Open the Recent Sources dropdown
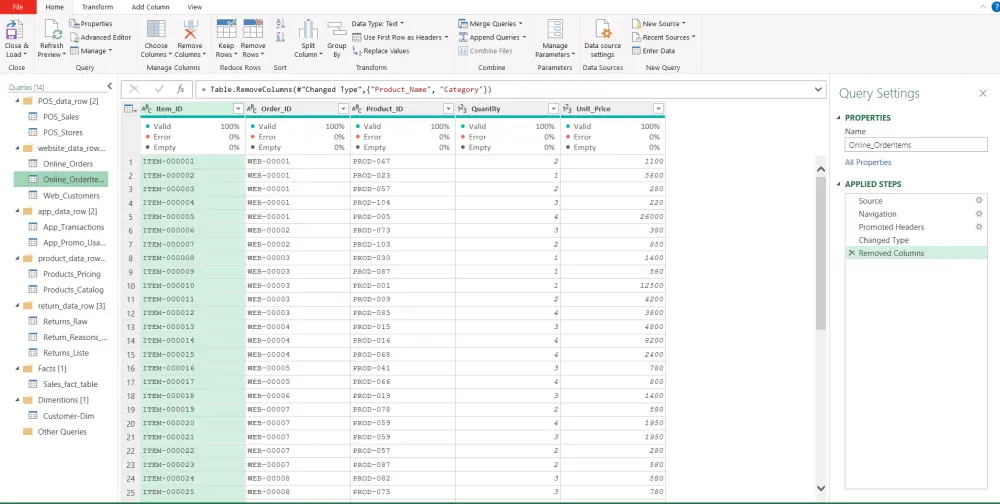 coord(664,37)
